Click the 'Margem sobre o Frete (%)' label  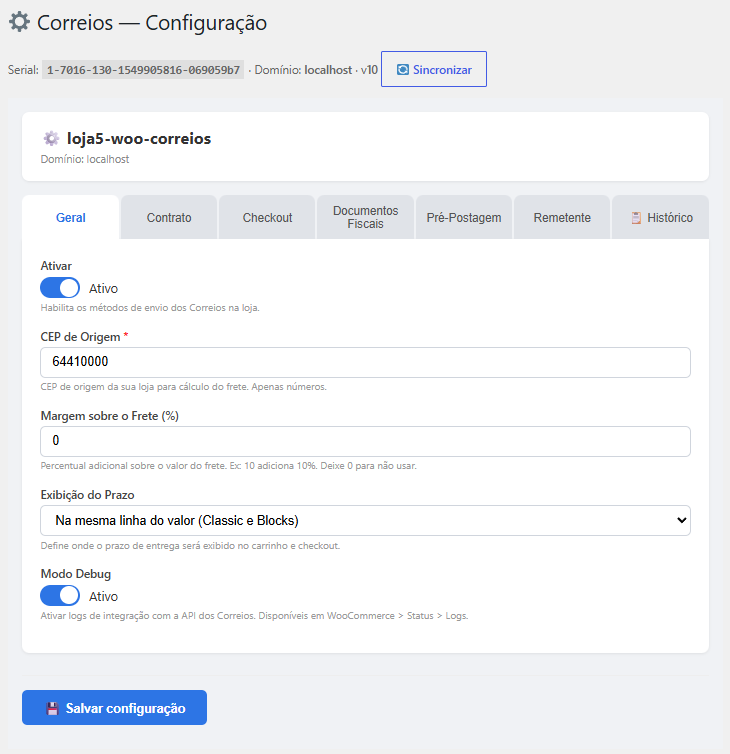tap(110, 416)
